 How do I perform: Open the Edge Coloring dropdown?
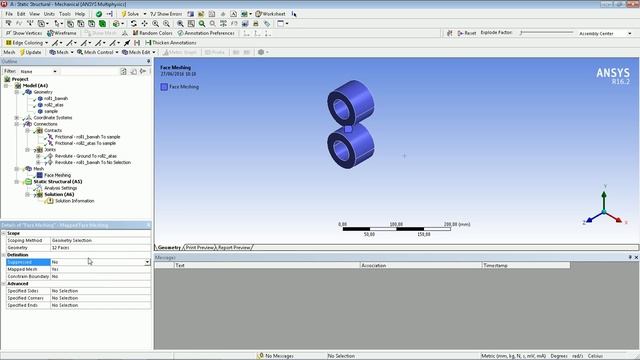pyautogui.click(x=27, y=43)
